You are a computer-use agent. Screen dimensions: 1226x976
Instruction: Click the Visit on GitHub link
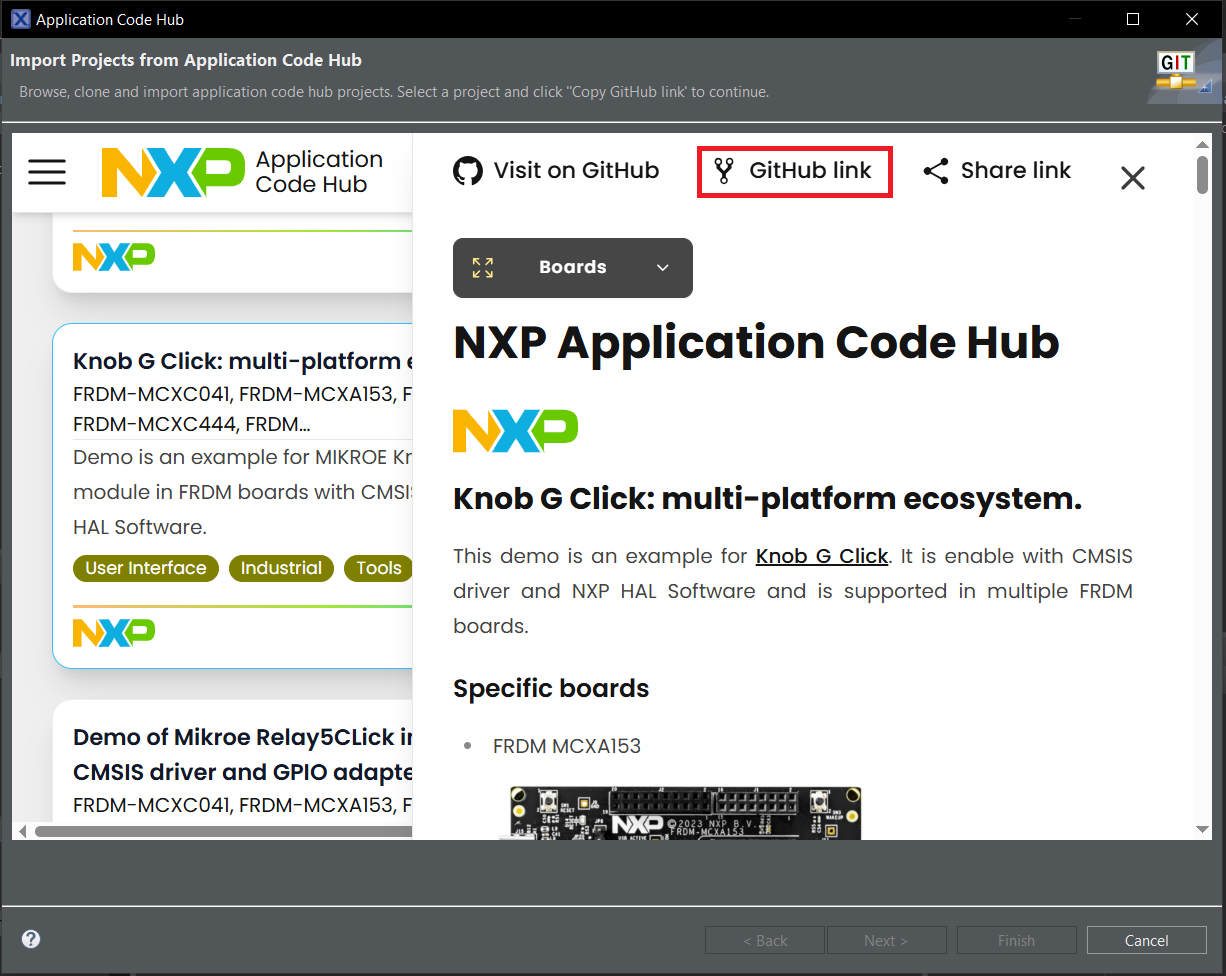pos(576,171)
